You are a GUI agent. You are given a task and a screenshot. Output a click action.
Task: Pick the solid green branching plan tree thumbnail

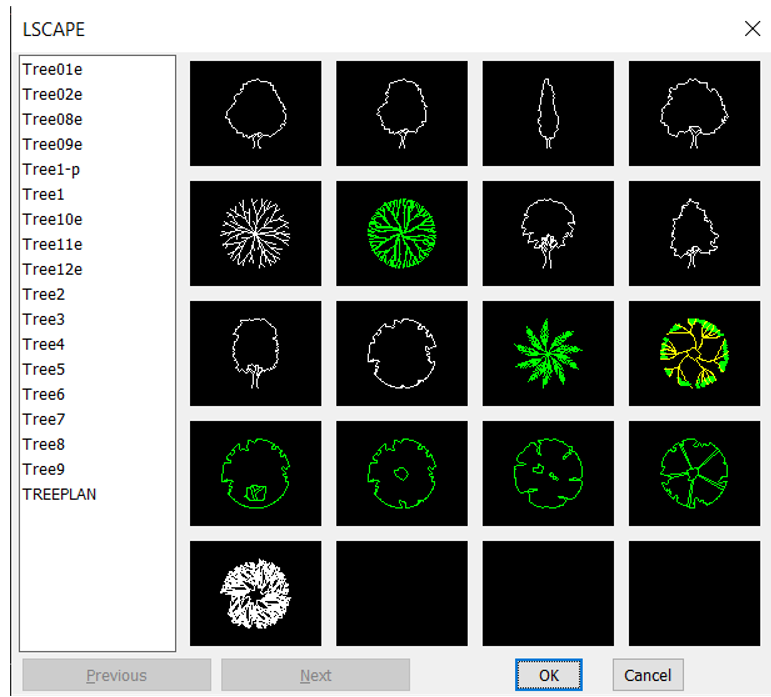point(402,233)
